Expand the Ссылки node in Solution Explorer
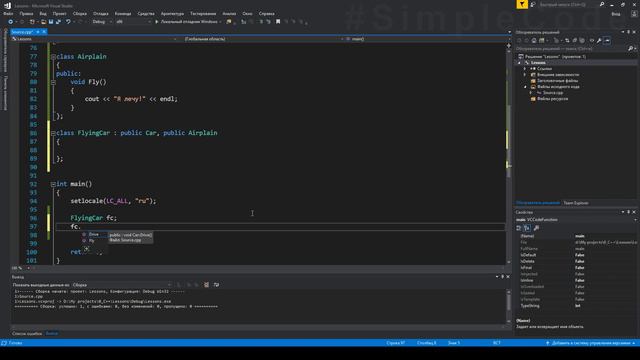The image size is (640, 360). 525,69
